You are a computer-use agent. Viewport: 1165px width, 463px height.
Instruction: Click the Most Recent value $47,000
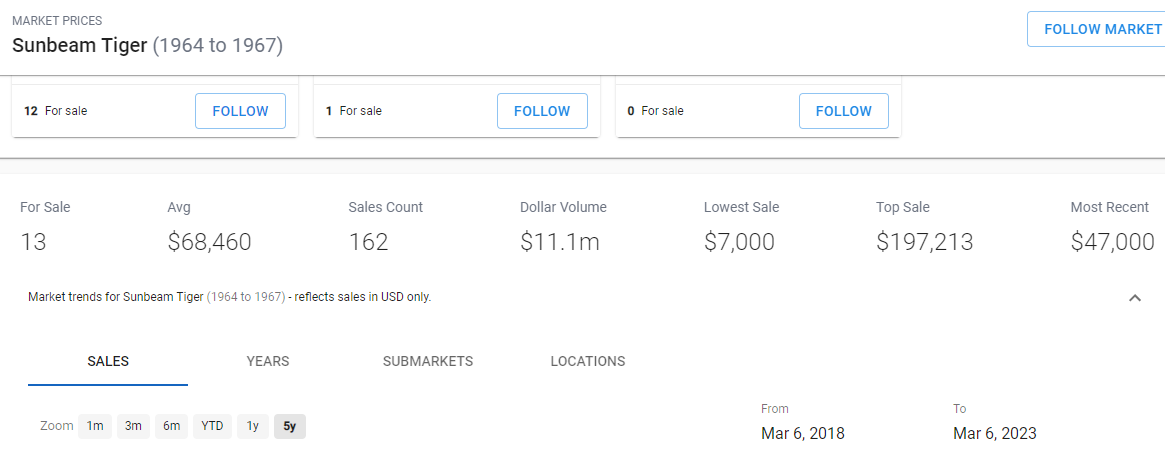[x=1112, y=242]
